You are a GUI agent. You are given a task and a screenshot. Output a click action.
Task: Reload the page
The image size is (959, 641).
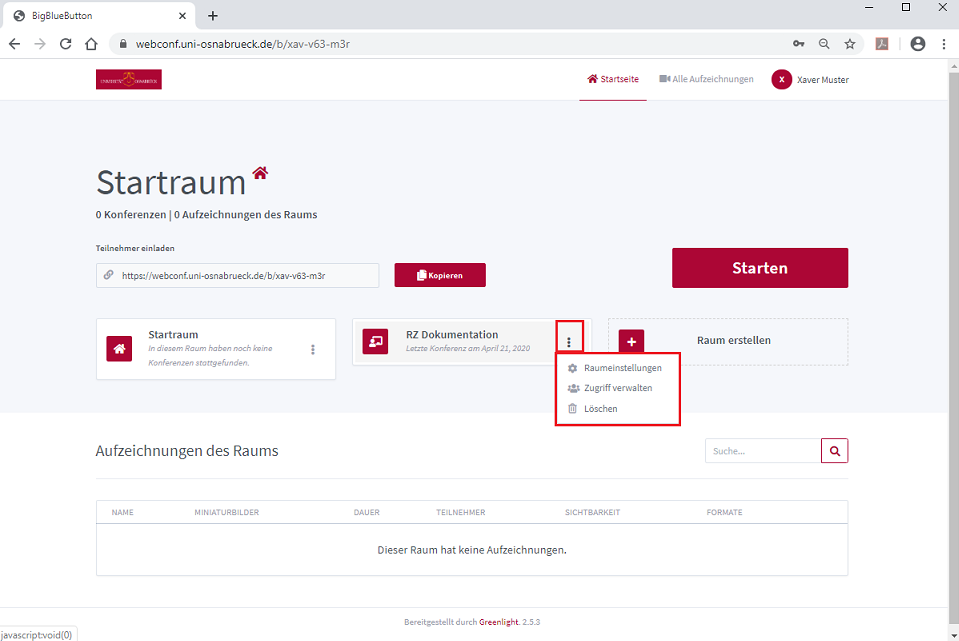(x=65, y=44)
